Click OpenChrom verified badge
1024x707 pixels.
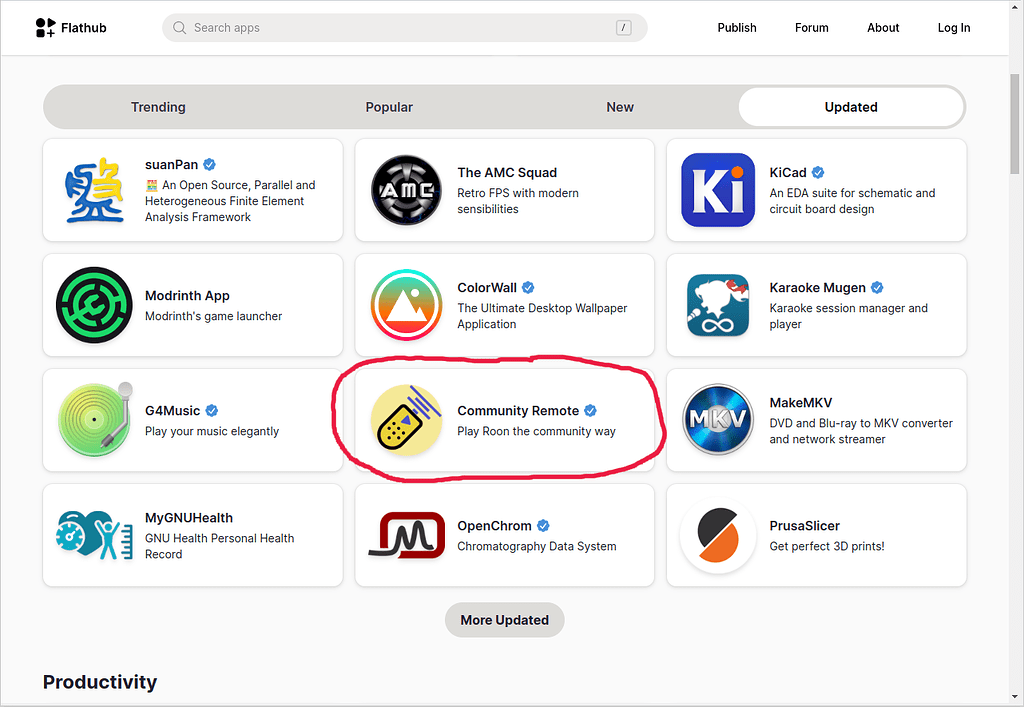pos(543,526)
